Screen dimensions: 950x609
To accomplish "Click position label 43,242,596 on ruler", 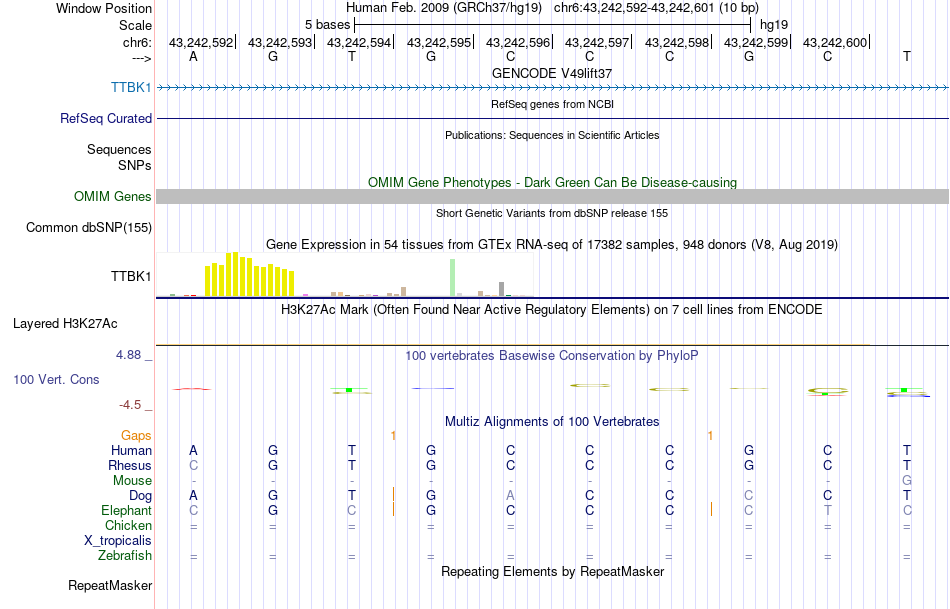I will coord(518,42).
